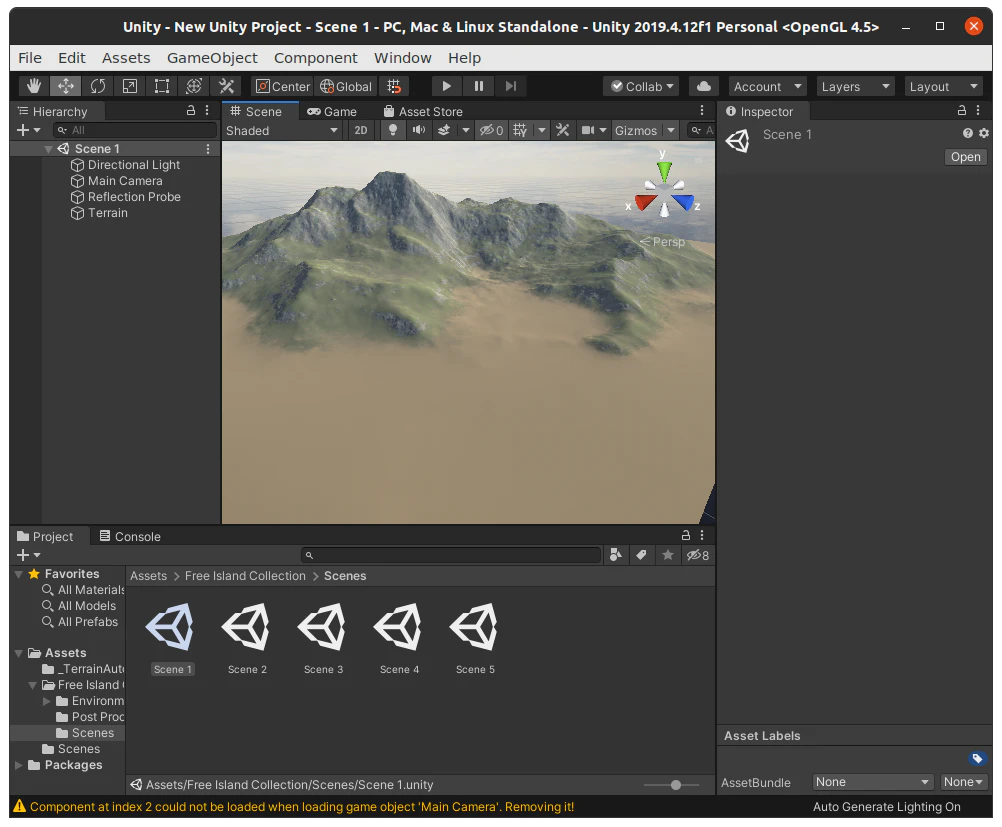The height and width of the screenshot is (827, 1002).
Task: Expand the Packages folder
Action: tap(19, 765)
